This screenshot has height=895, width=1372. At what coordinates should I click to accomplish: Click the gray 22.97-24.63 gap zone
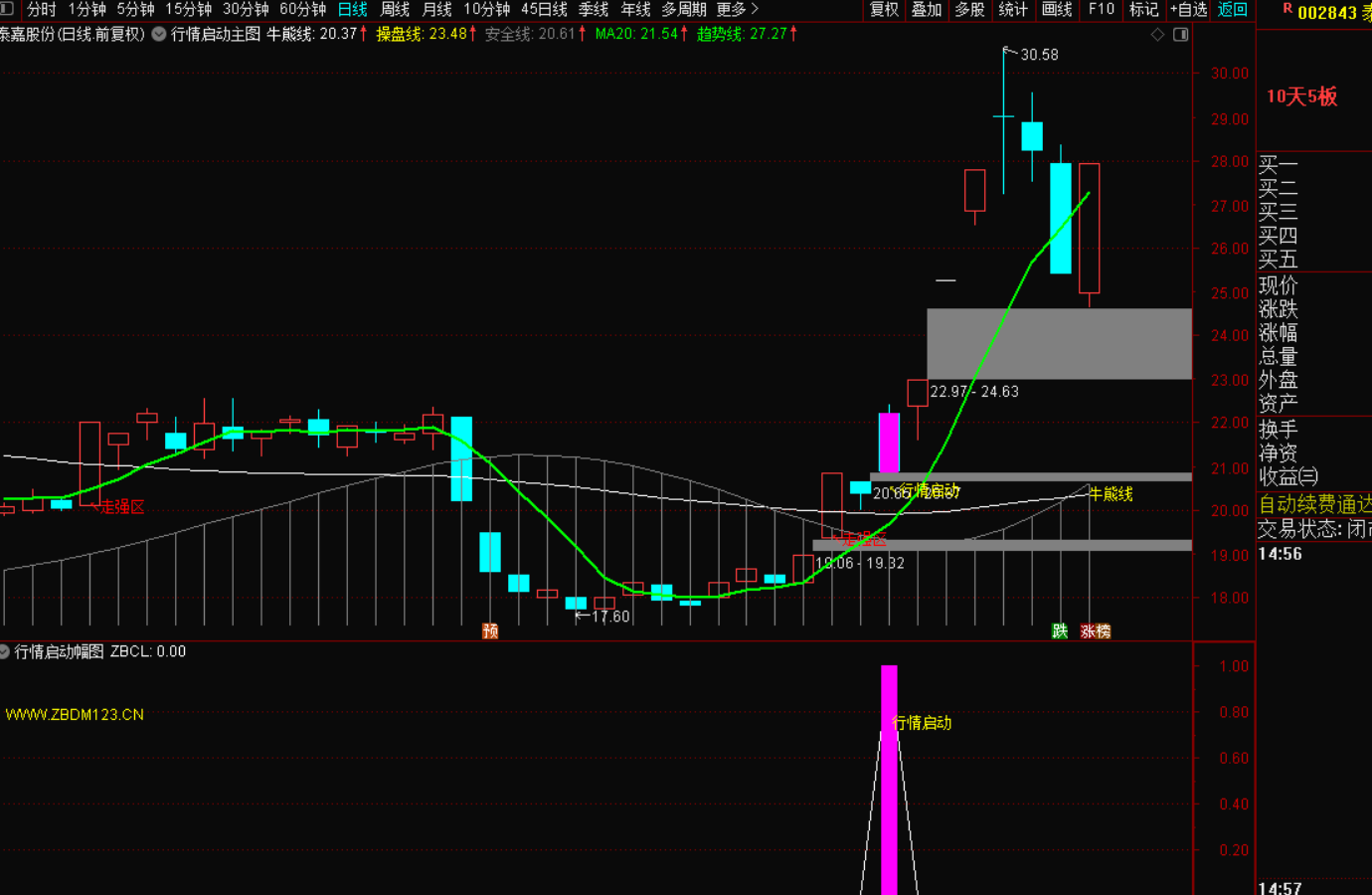(1059, 343)
